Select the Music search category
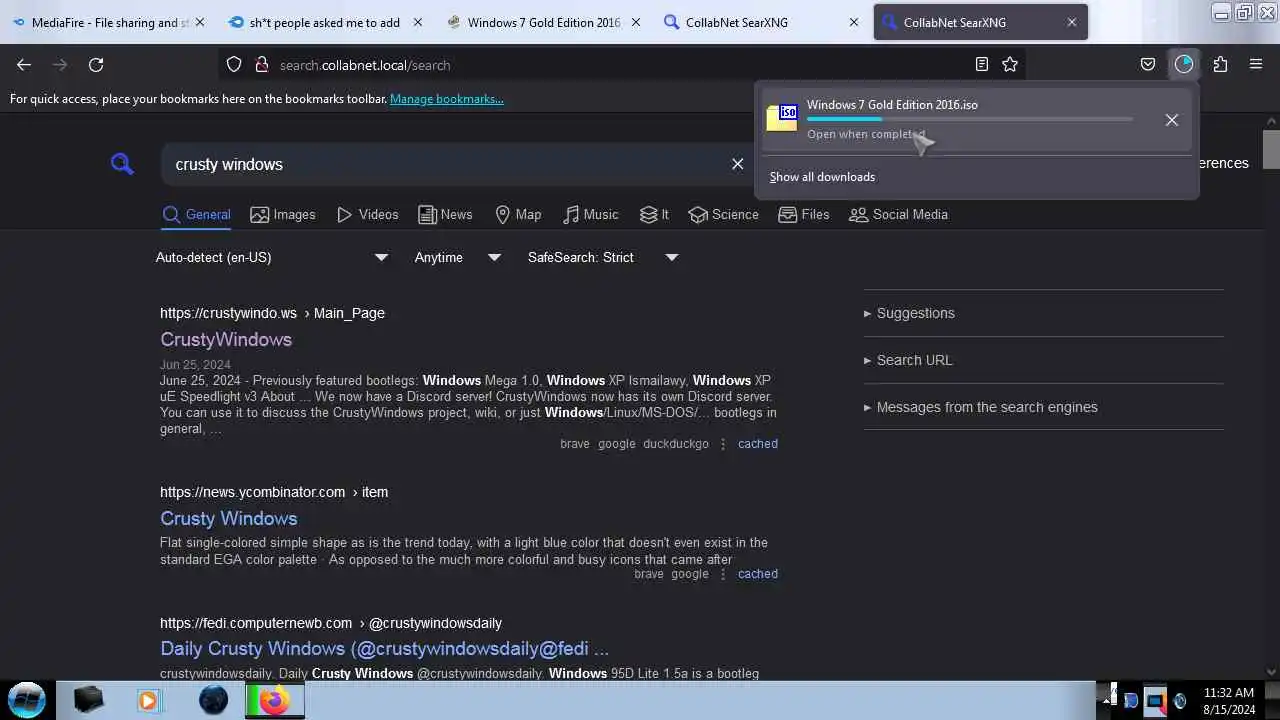Screen dimensions: 1280x720 click(590, 214)
